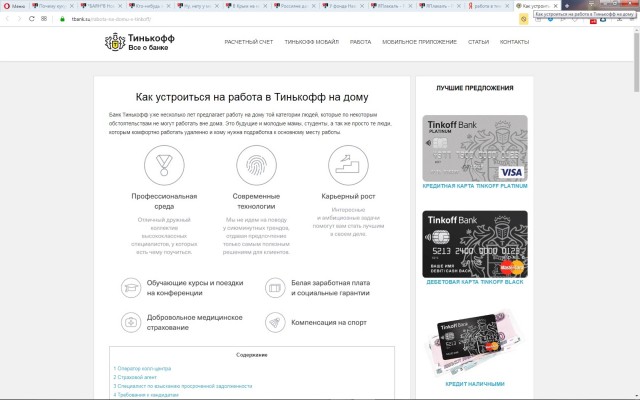Click the Тинькофф crest logo
The image size is (640, 400).
(115, 42)
